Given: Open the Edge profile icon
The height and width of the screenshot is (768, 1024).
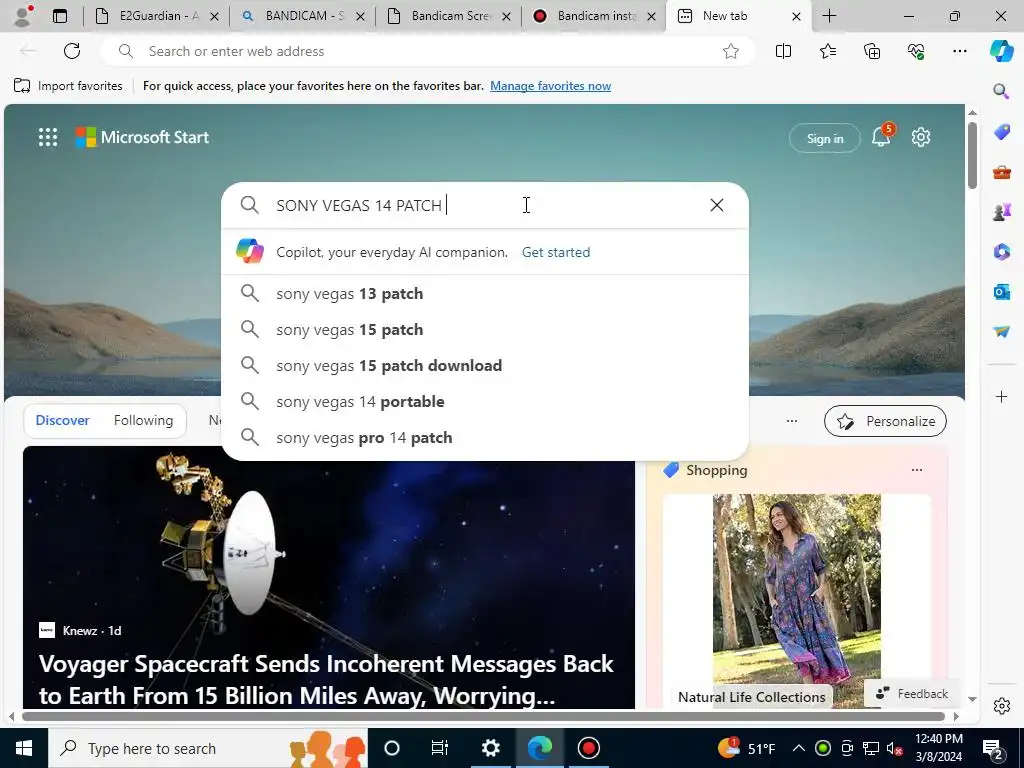Looking at the screenshot, I should [23, 16].
